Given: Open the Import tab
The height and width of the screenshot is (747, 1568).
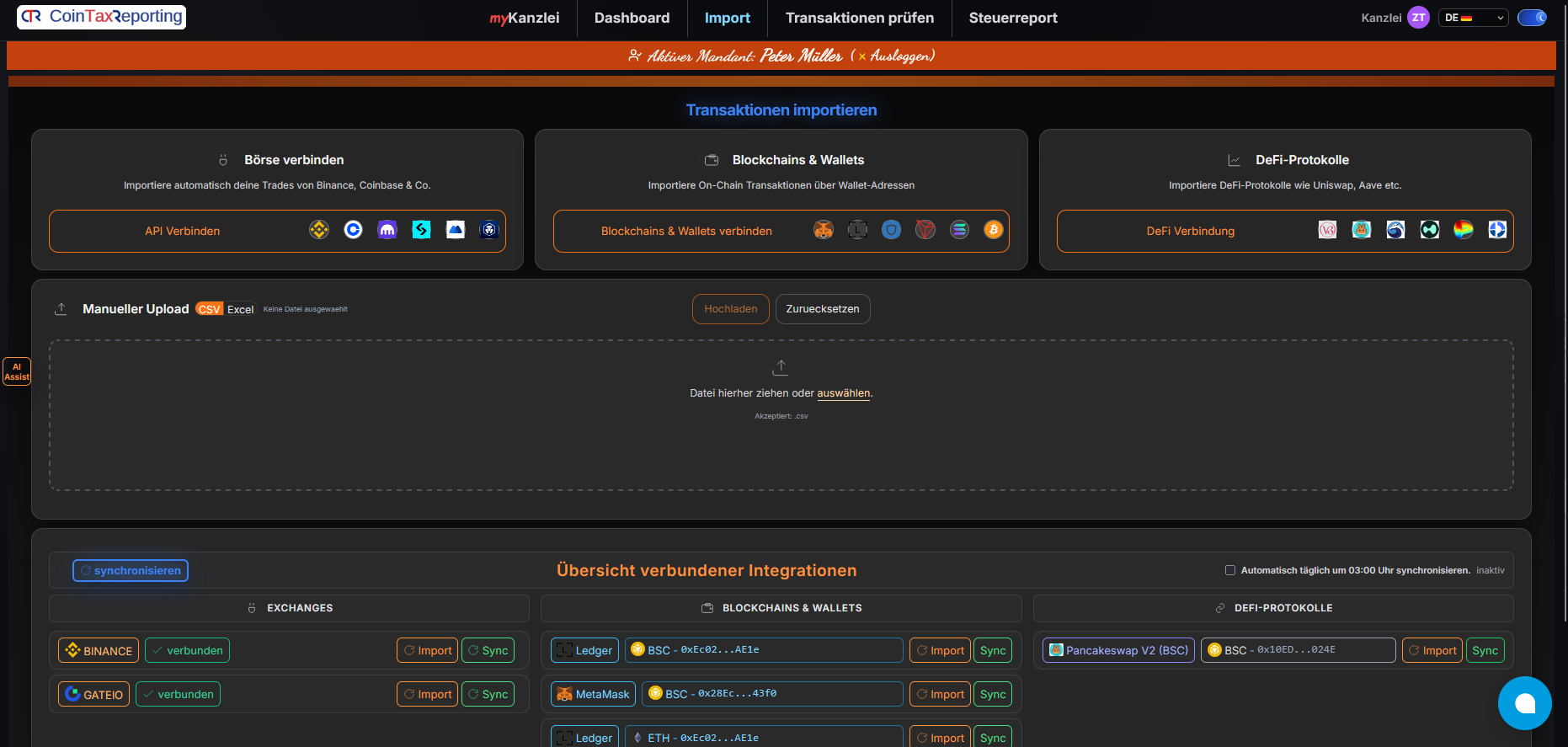Looking at the screenshot, I should [727, 18].
